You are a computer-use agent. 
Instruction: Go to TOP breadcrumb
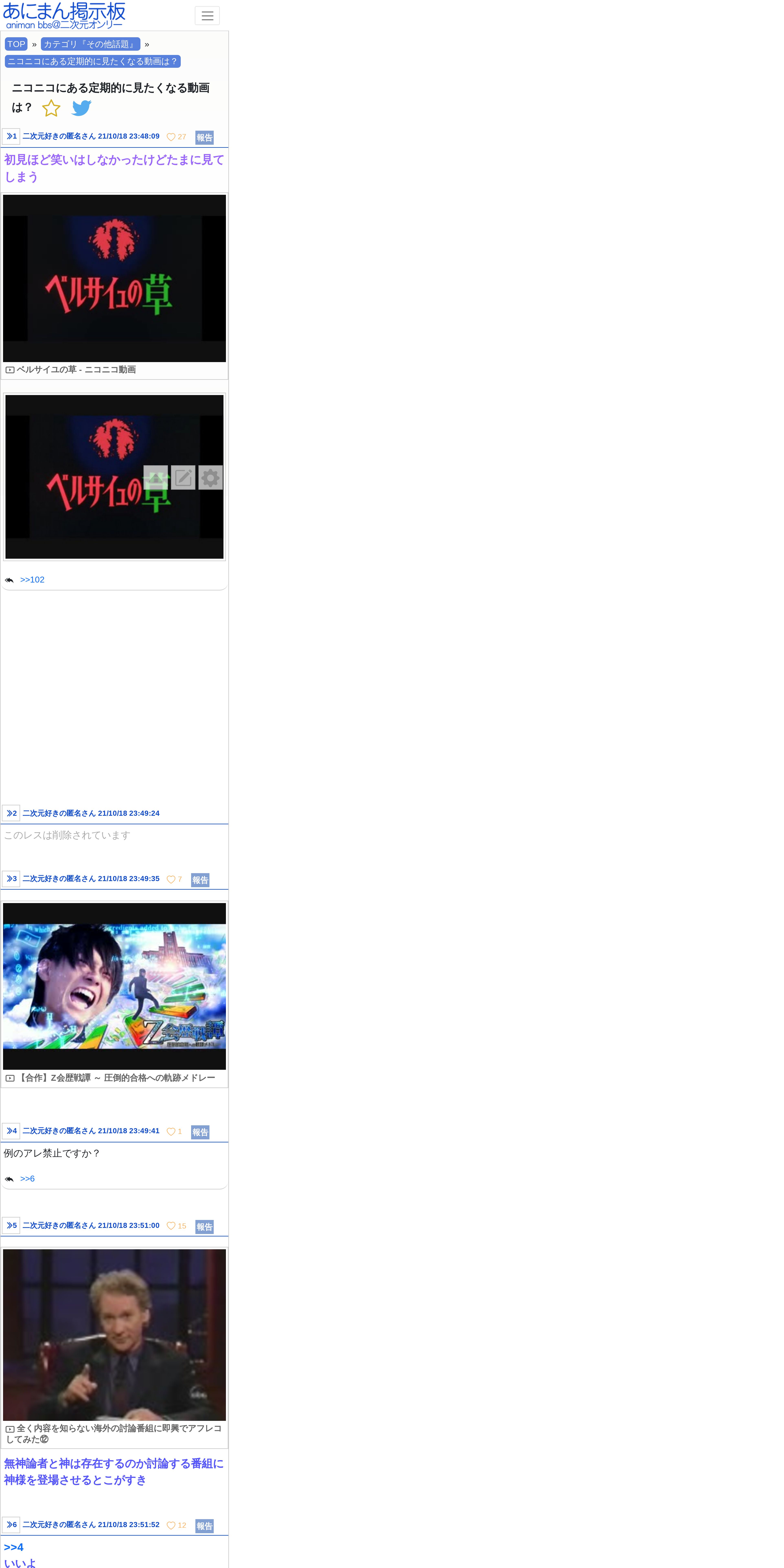click(16, 44)
